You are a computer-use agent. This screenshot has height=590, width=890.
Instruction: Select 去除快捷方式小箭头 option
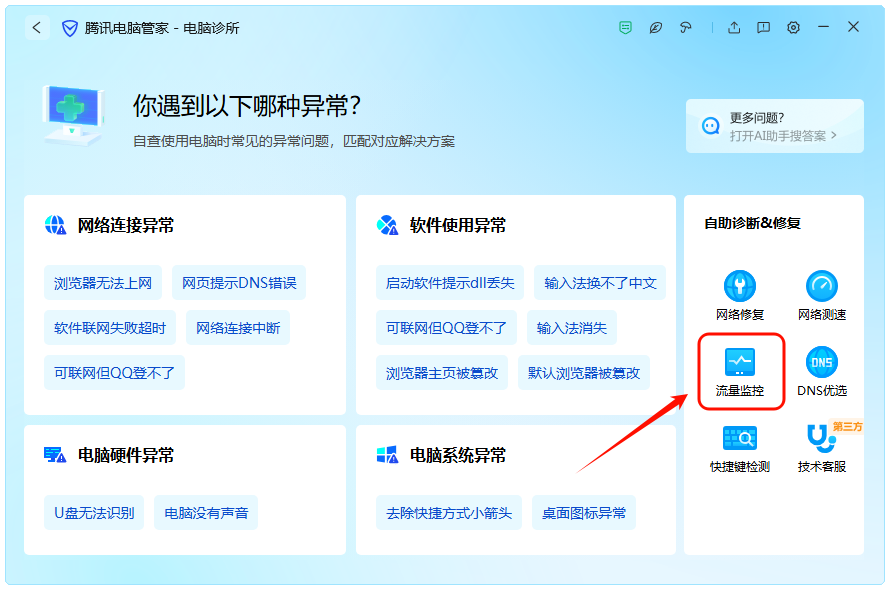pos(449,513)
